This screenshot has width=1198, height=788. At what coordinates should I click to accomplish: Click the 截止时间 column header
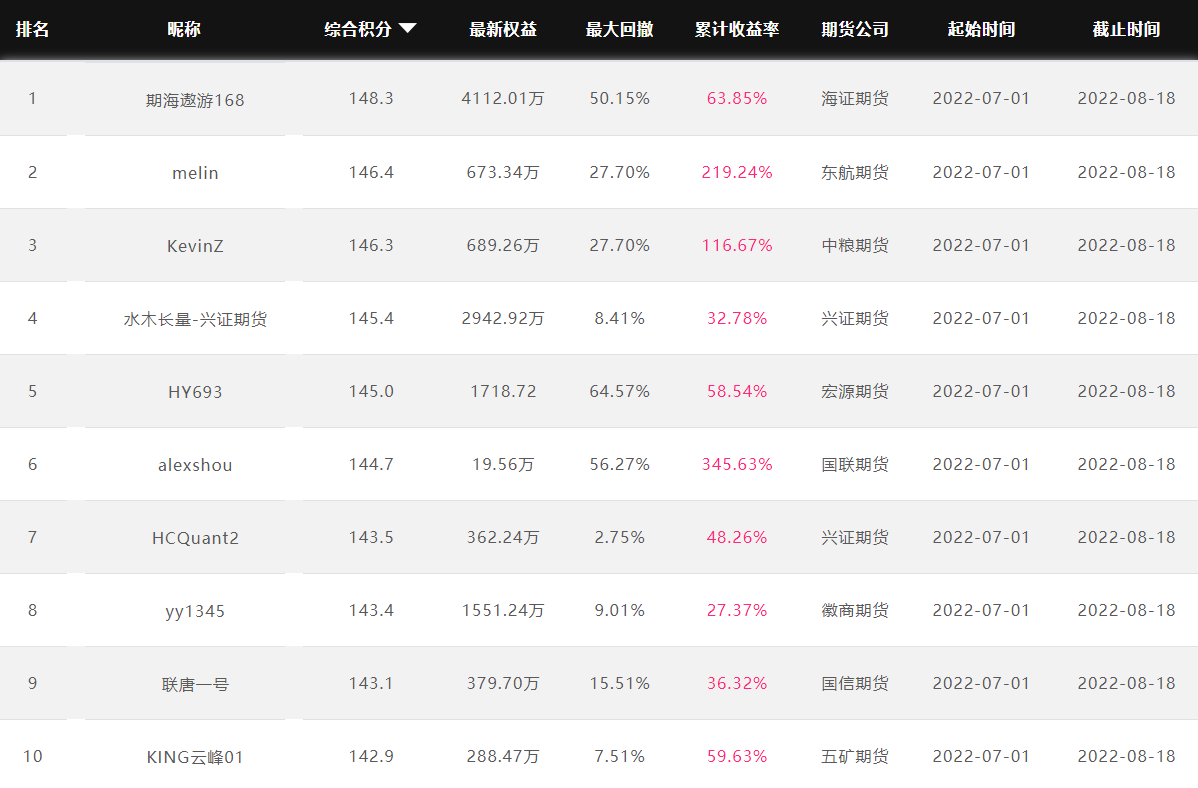1126,29
